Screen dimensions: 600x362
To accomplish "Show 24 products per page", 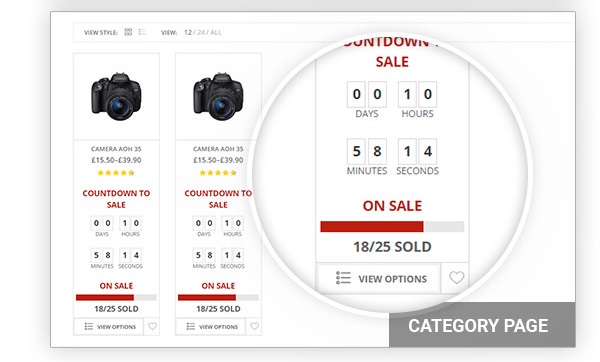I will (201, 33).
